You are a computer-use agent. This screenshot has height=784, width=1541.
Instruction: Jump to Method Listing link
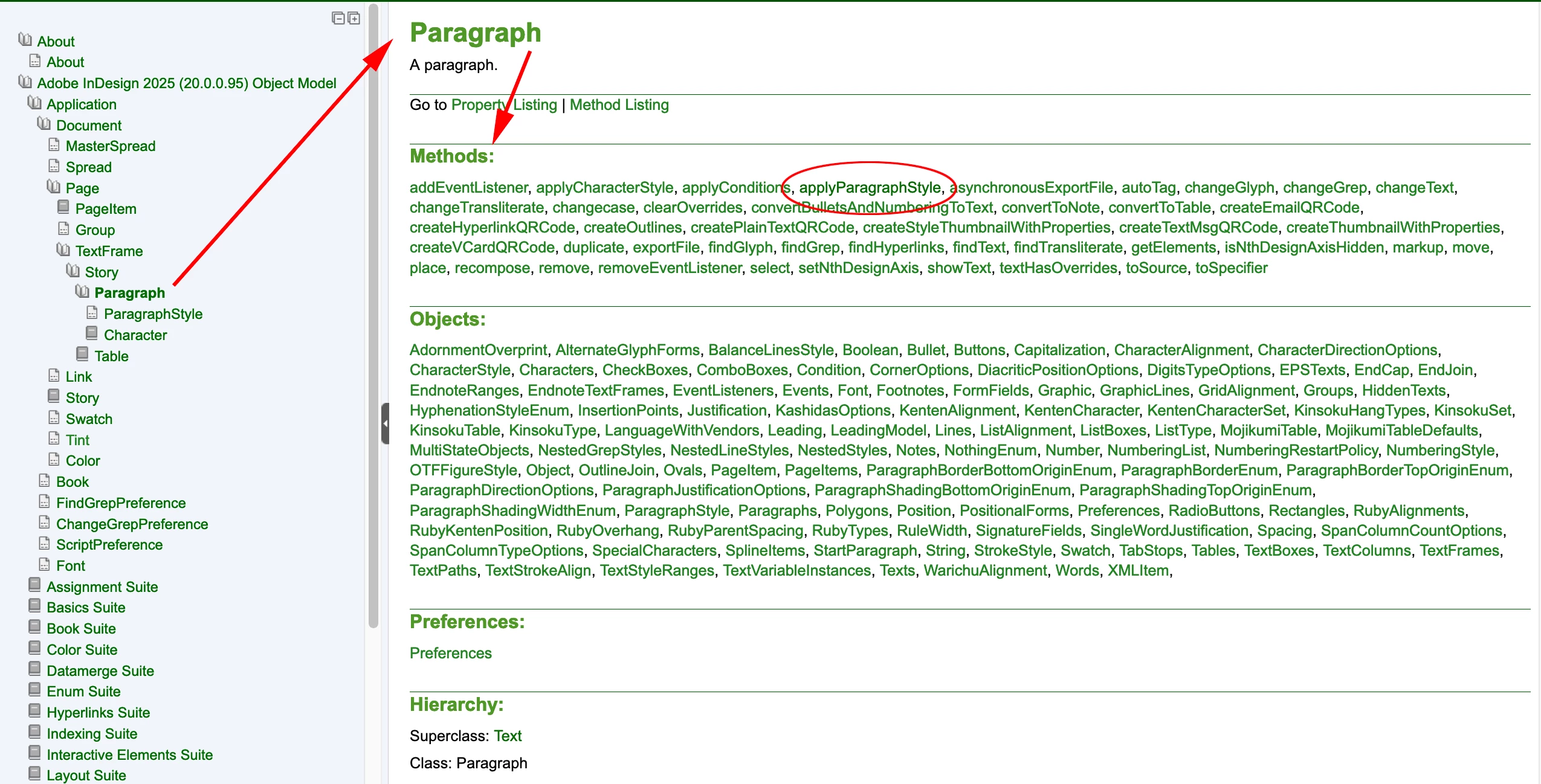(x=619, y=105)
